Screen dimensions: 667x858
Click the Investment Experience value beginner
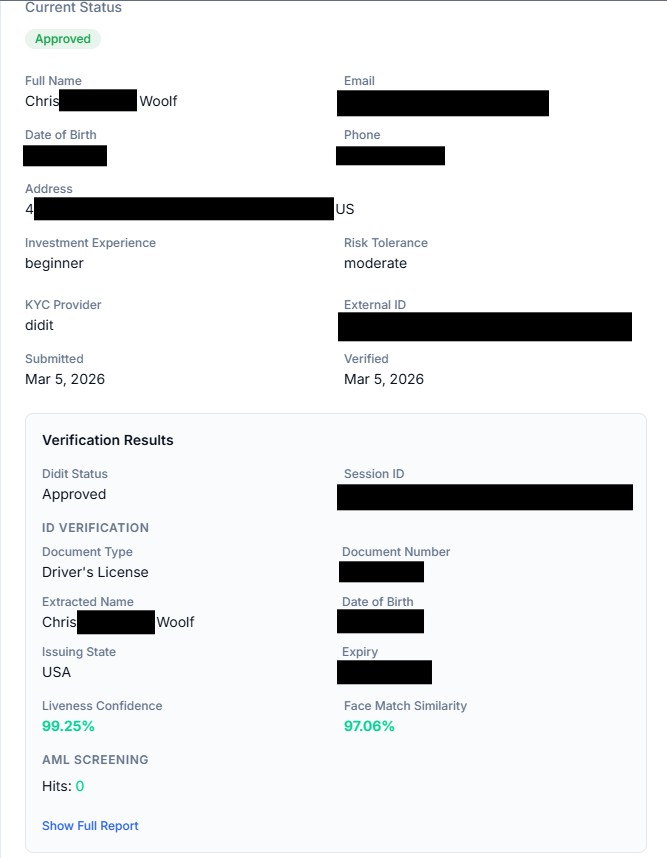[54, 263]
